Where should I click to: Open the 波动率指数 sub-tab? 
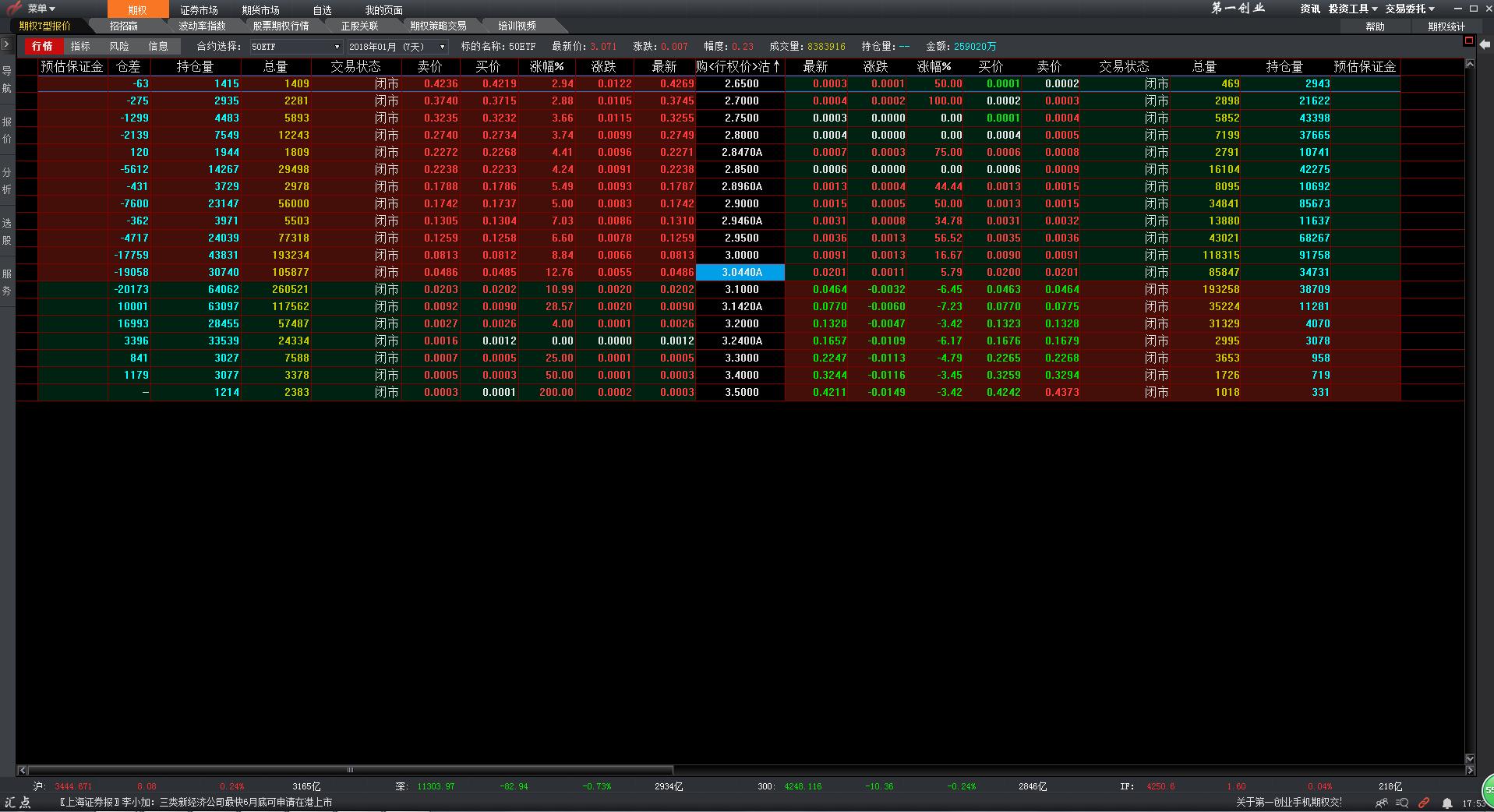(202, 26)
